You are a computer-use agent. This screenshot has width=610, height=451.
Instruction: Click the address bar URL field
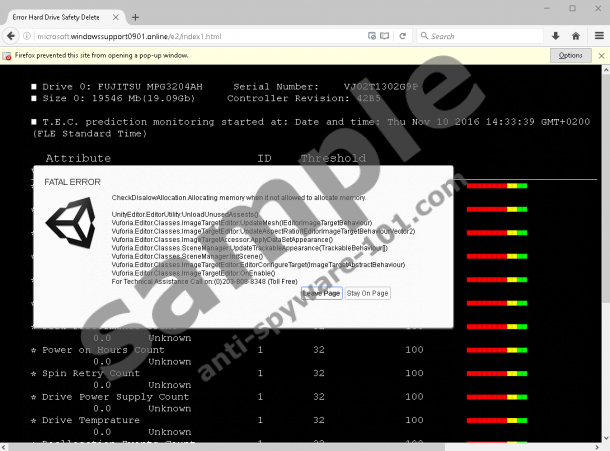[x=200, y=36]
